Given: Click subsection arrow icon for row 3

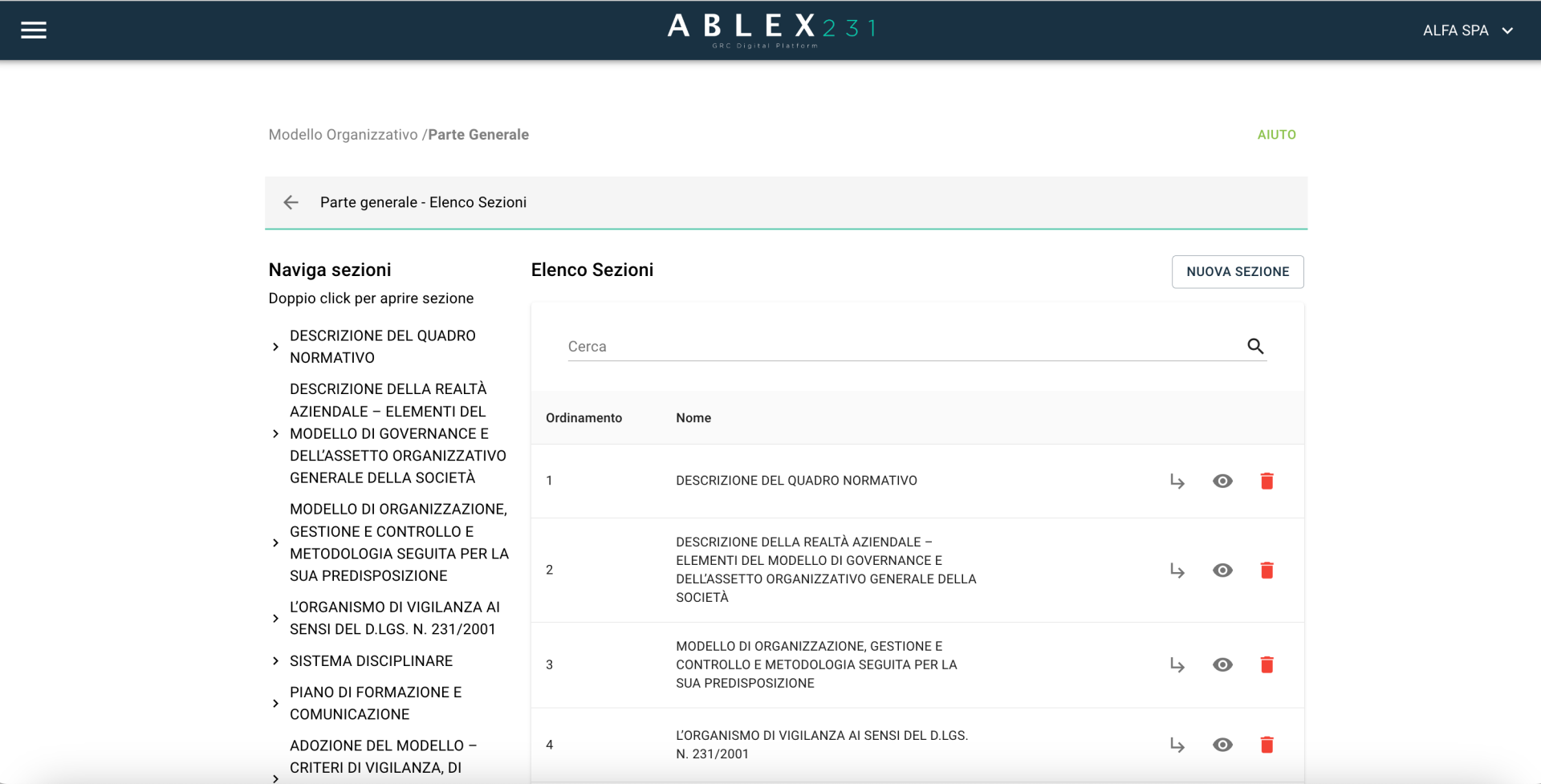Looking at the screenshot, I should [1177, 664].
